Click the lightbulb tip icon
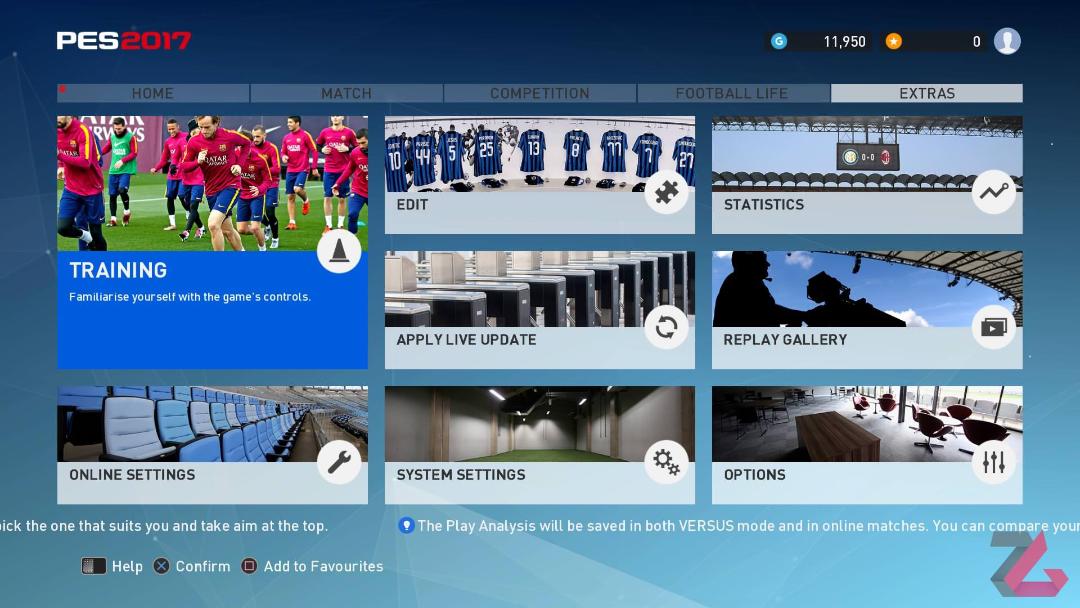Image resolution: width=1080 pixels, height=608 pixels. (406, 526)
